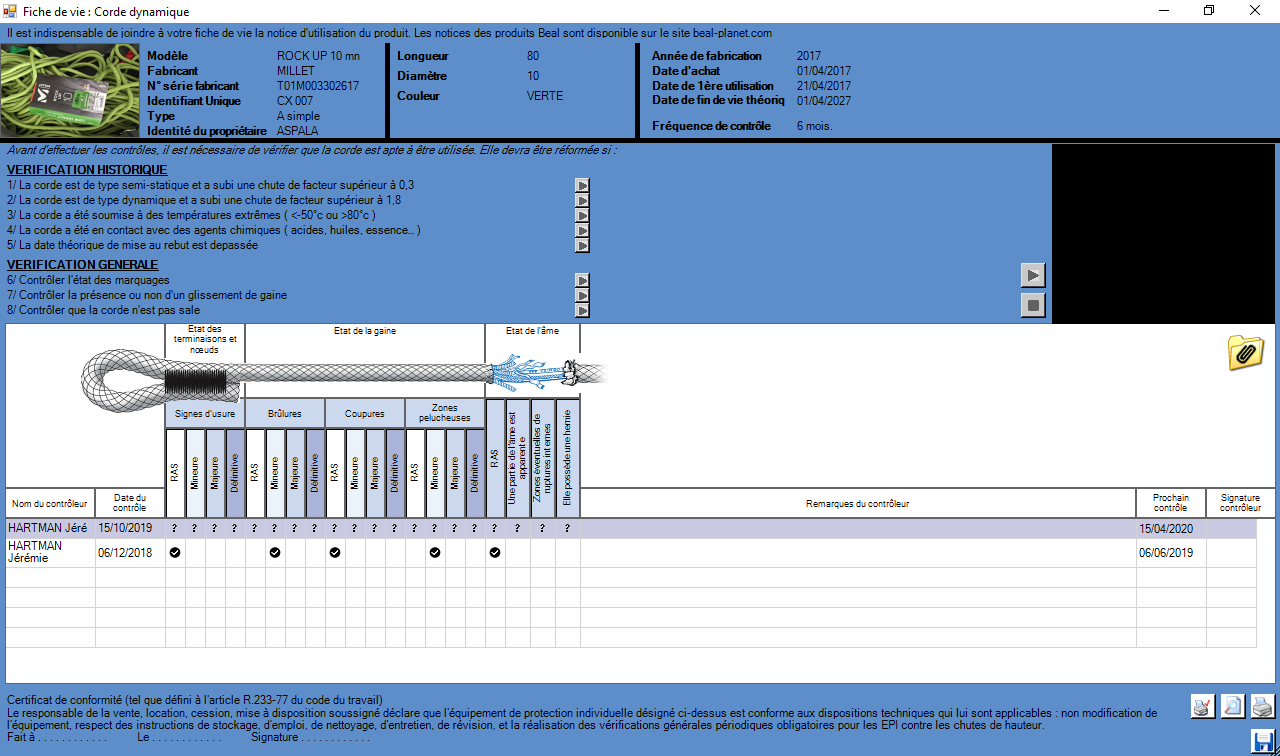The width and height of the screenshot is (1280, 756).
Task: Open the paperclip folder attachments icon
Action: (x=1245, y=353)
